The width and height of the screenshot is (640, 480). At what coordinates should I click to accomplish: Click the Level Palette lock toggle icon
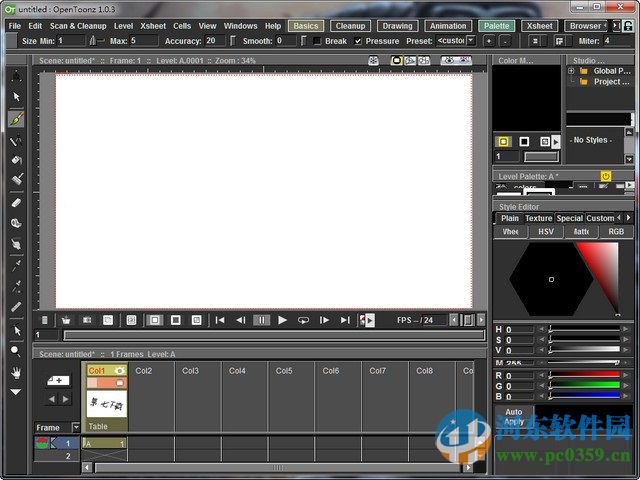point(606,176)
